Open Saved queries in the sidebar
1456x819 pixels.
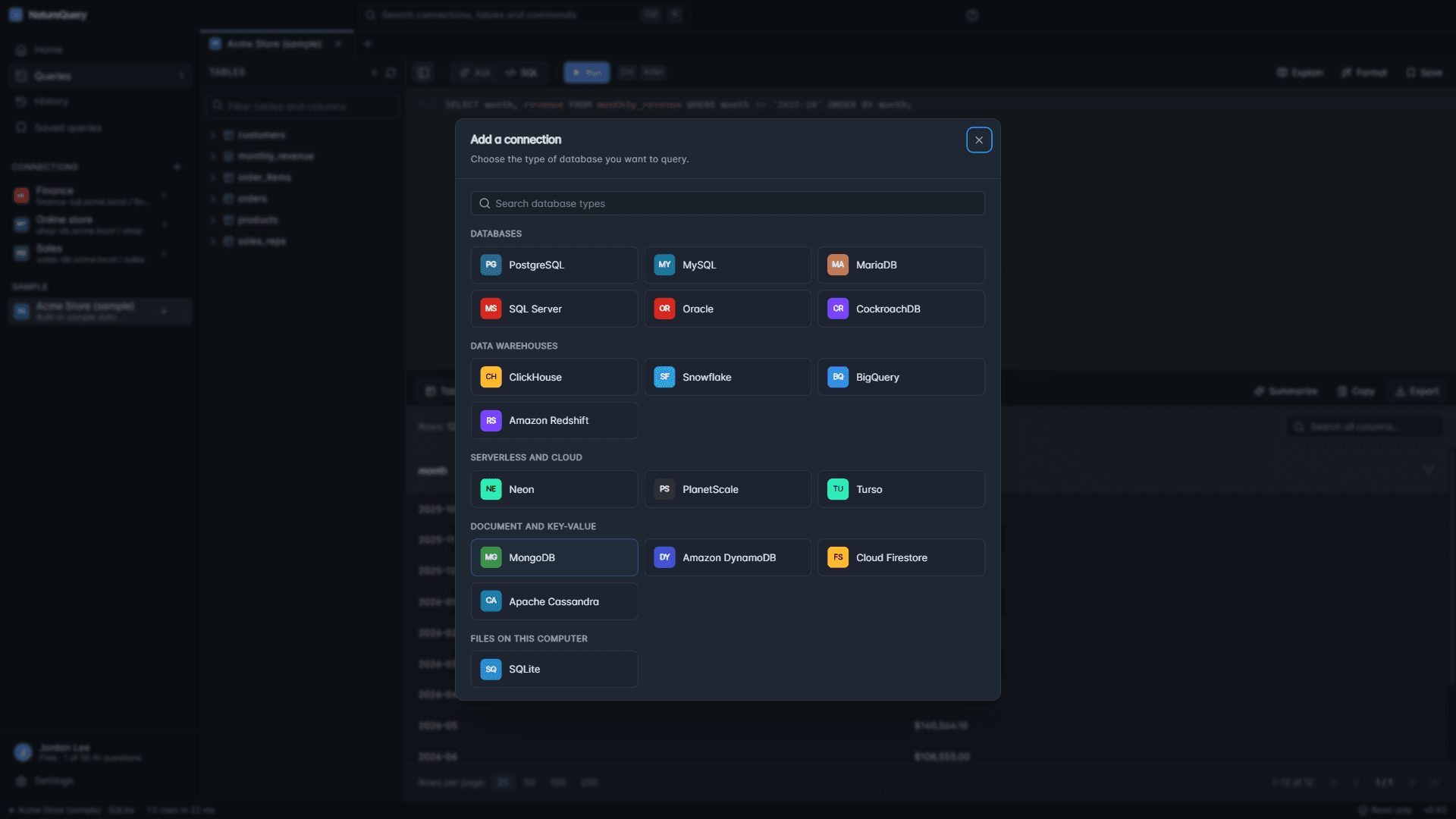pos(99,127)
